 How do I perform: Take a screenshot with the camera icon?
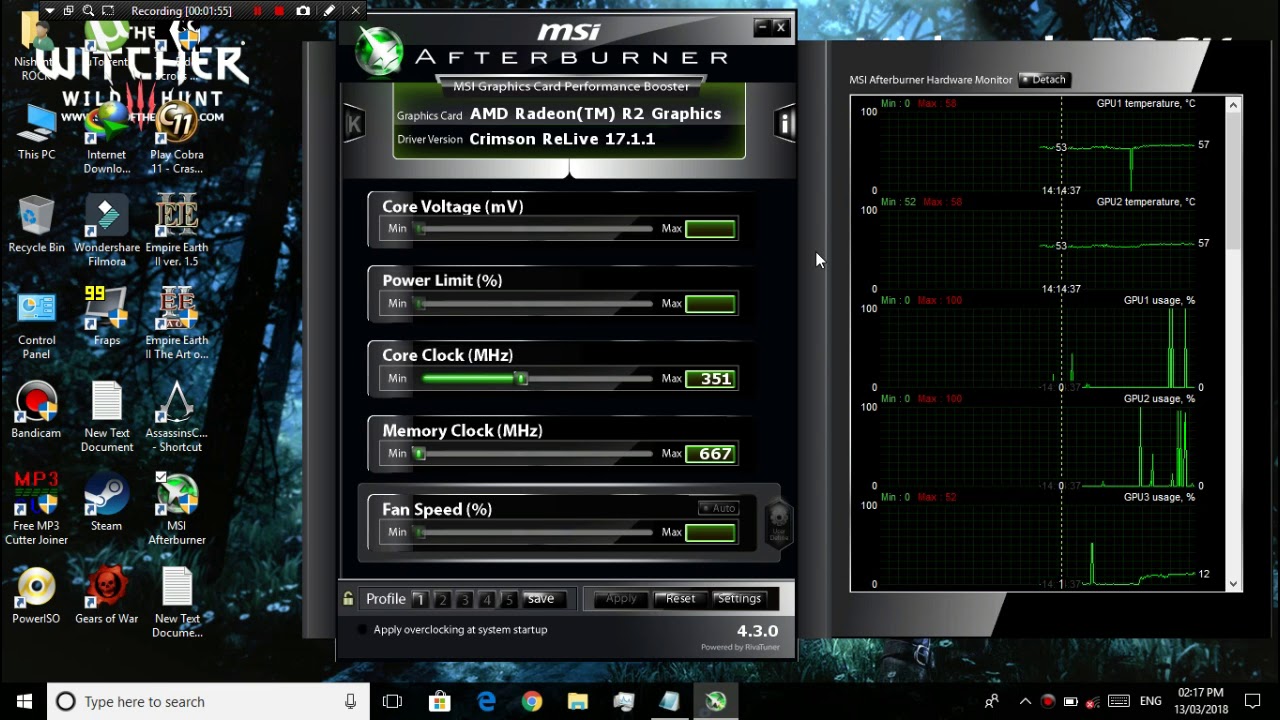tap(303, 11)
